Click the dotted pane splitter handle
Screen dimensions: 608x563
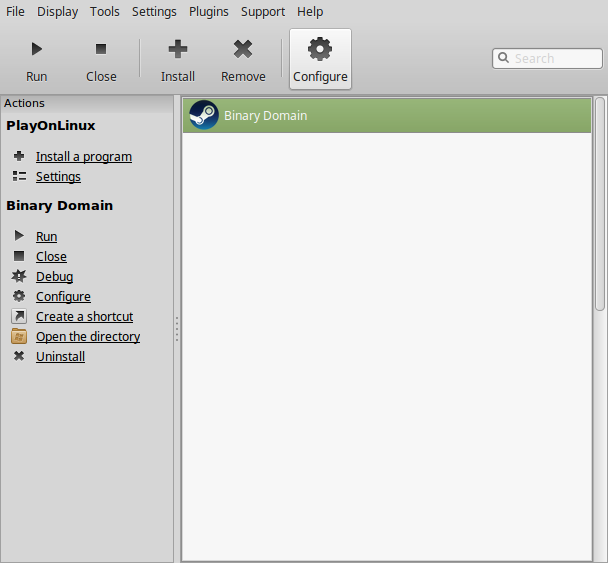[177, 328]
